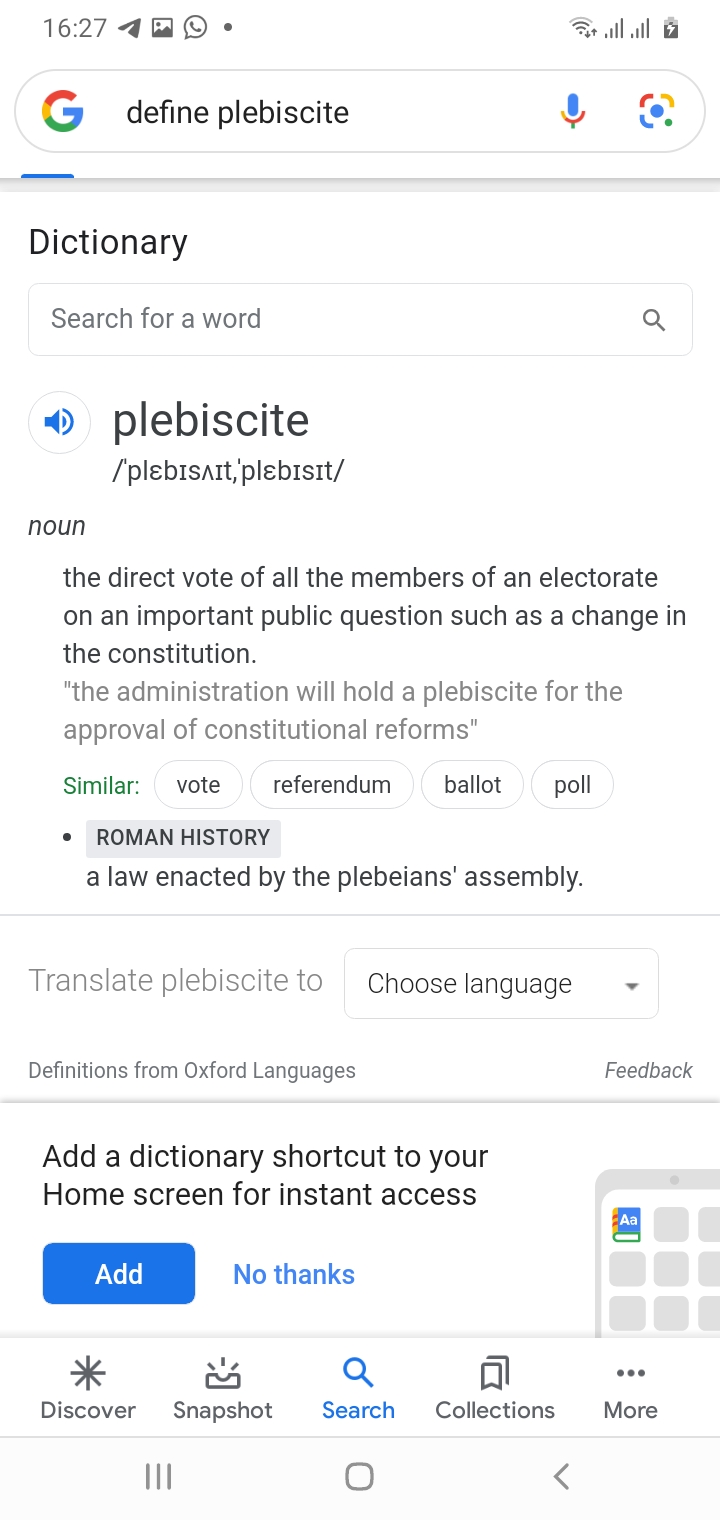This screenshot has height=1520, width=720.
Task: Select the 'ballot' similar word chip
Action: (472, 785)
